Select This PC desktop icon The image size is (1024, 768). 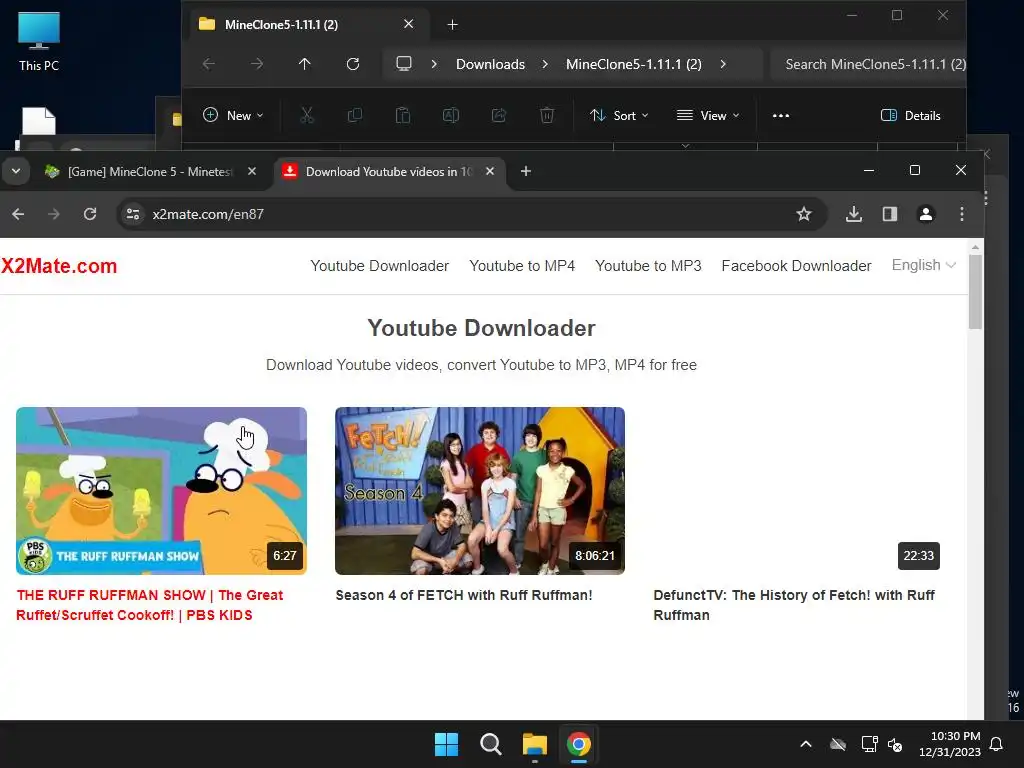39,41
